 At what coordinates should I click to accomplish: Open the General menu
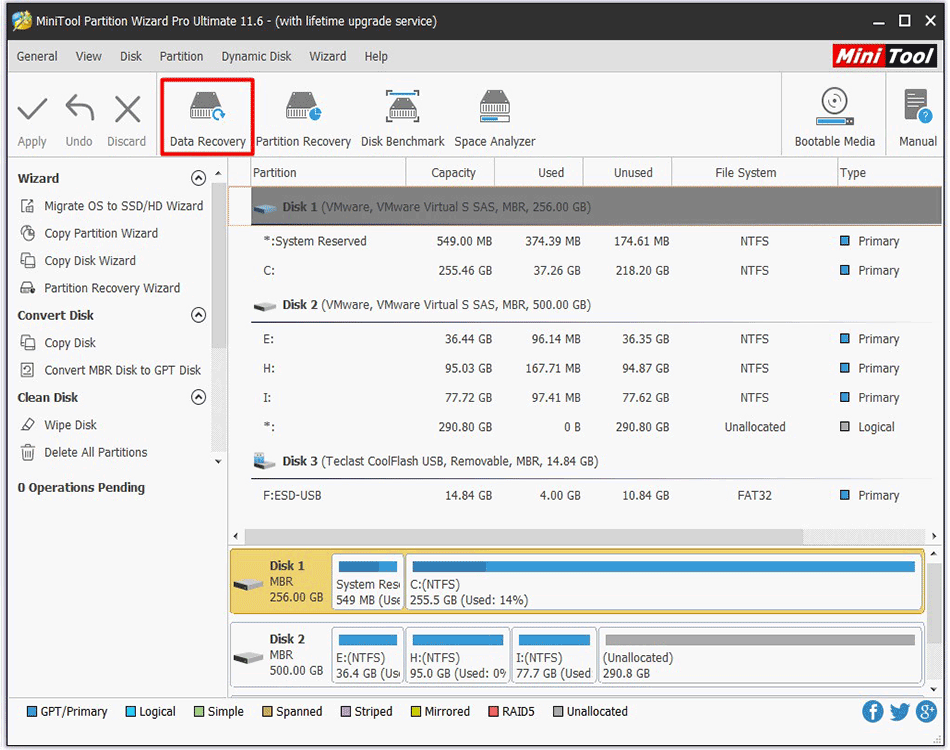[37, 56]
